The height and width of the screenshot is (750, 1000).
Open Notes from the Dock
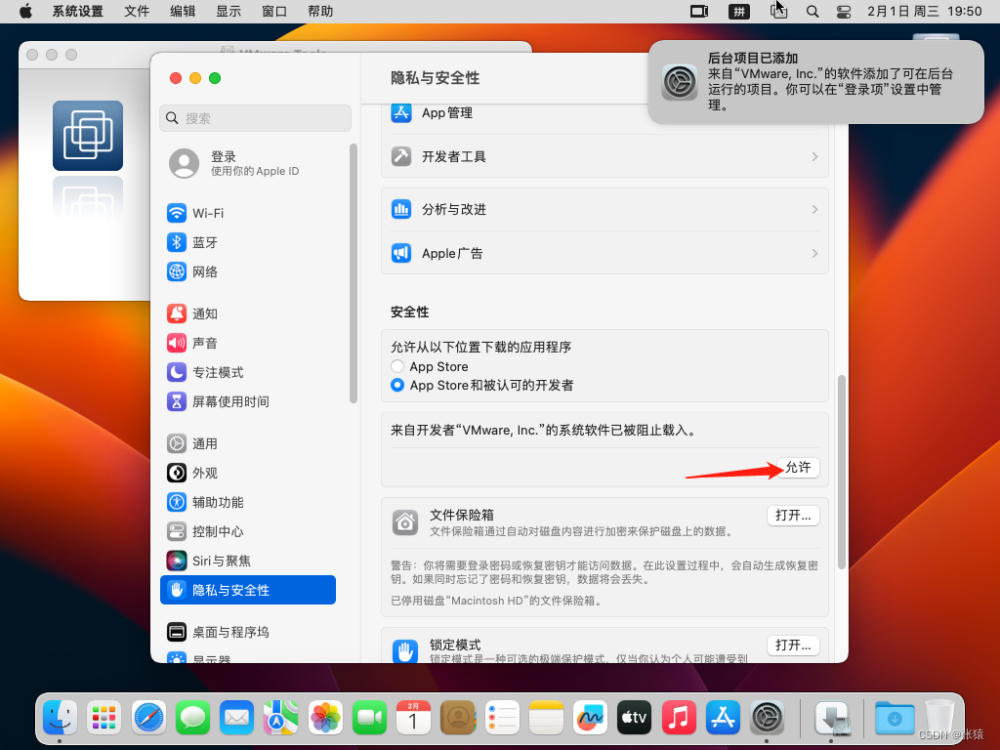(x=546, y=717)
